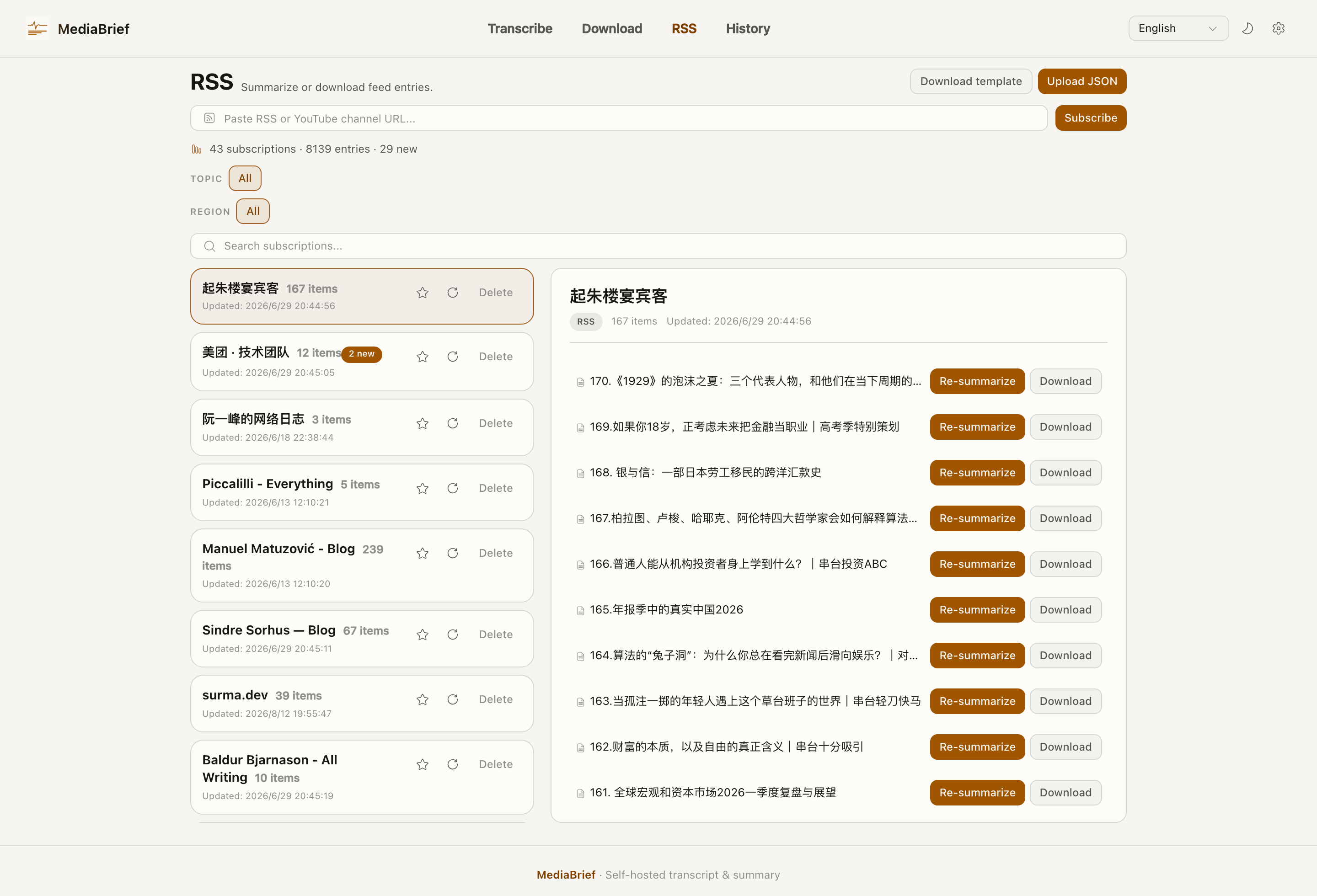This screenshot has height=896, width=1317.
Task: Re-summarize entry 170.《1929》的泡沫之夏
Action: 977,381
